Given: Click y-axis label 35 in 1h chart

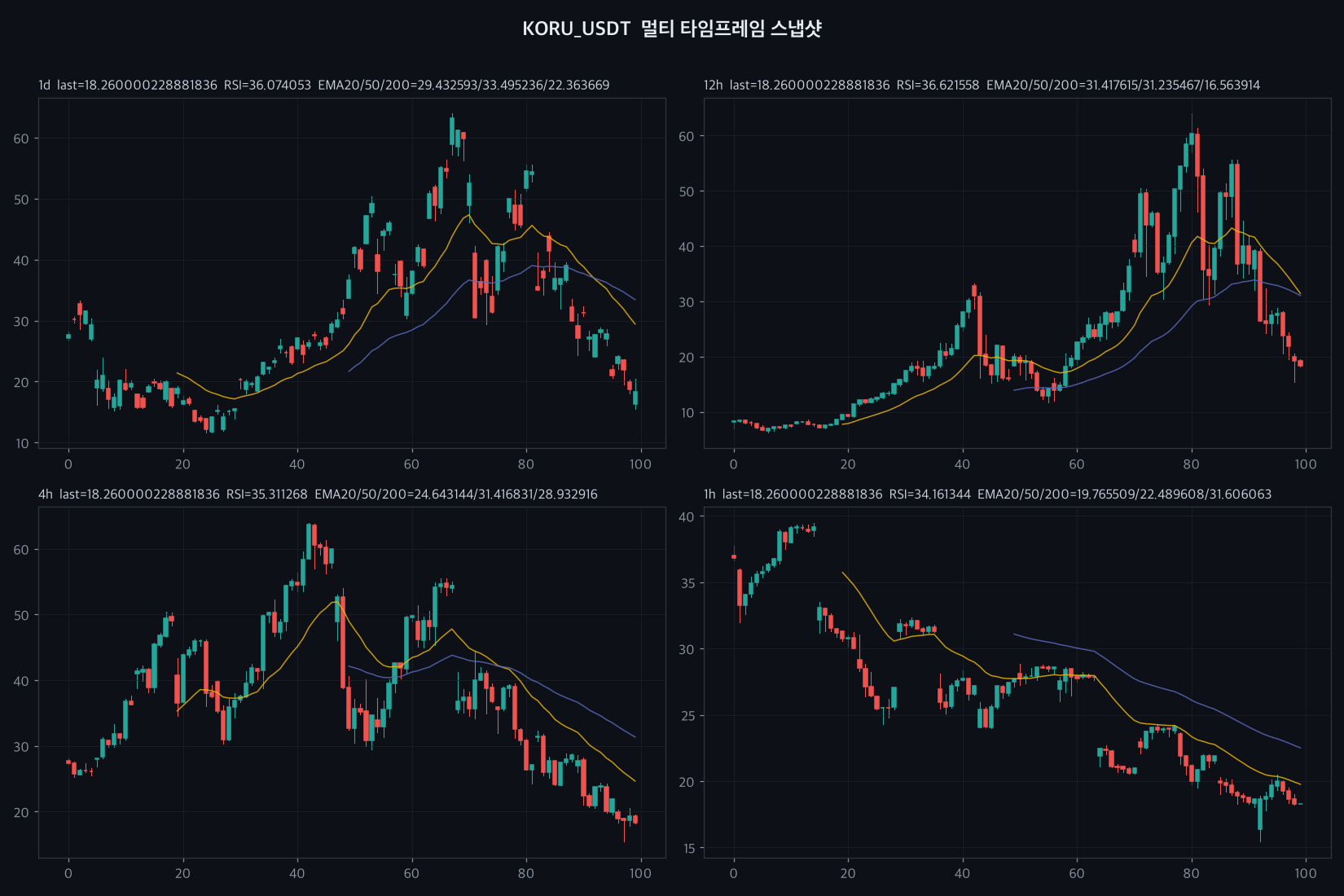Looking at the screenshot, I should pos(687,583).
